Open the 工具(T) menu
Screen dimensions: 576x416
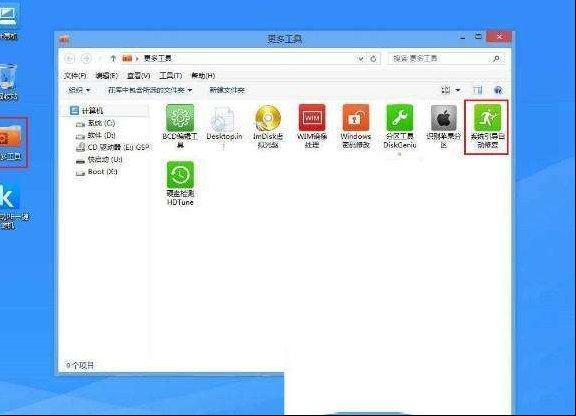170,76
